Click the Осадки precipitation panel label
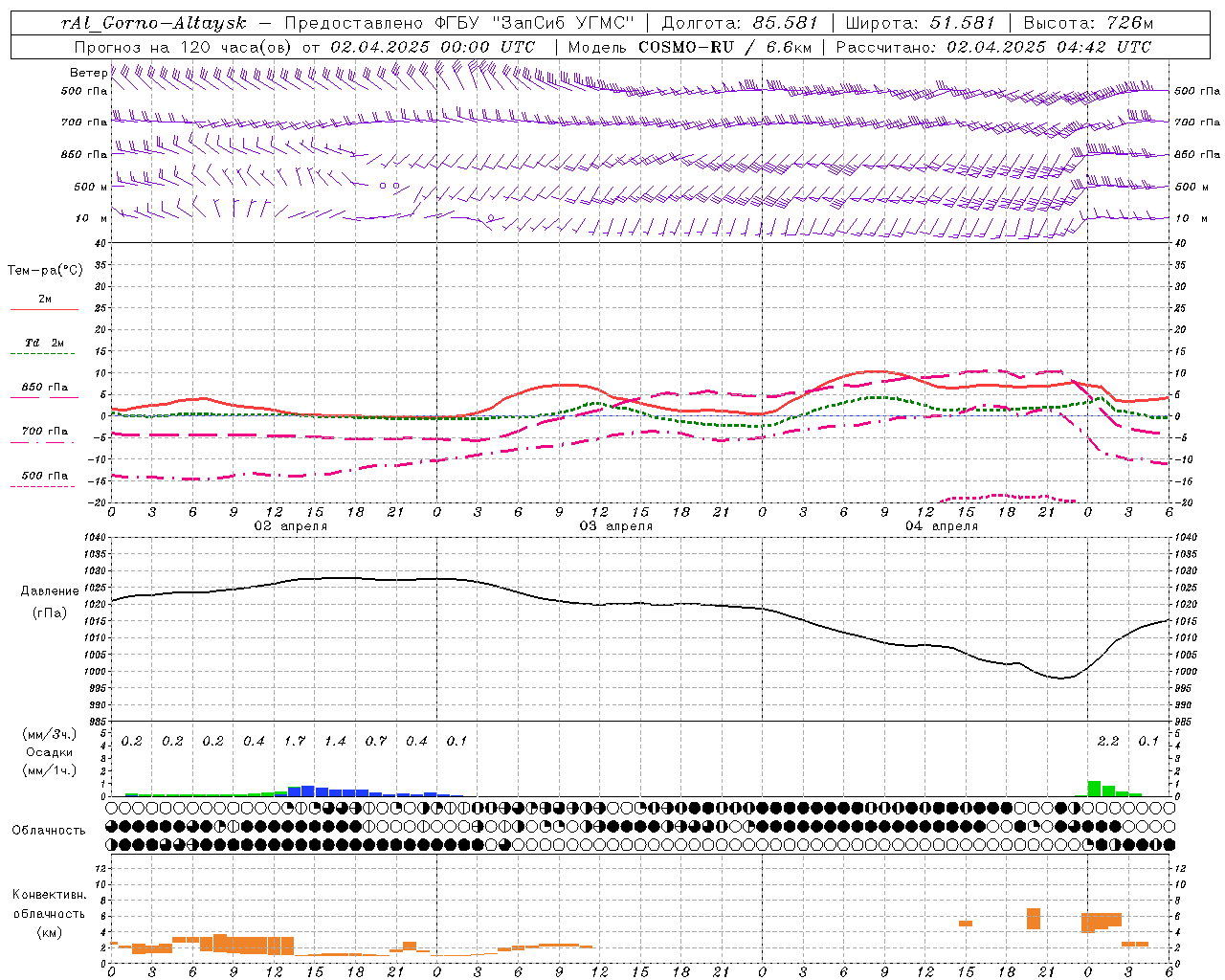The image size is (1225, 980). click(50, 752)
